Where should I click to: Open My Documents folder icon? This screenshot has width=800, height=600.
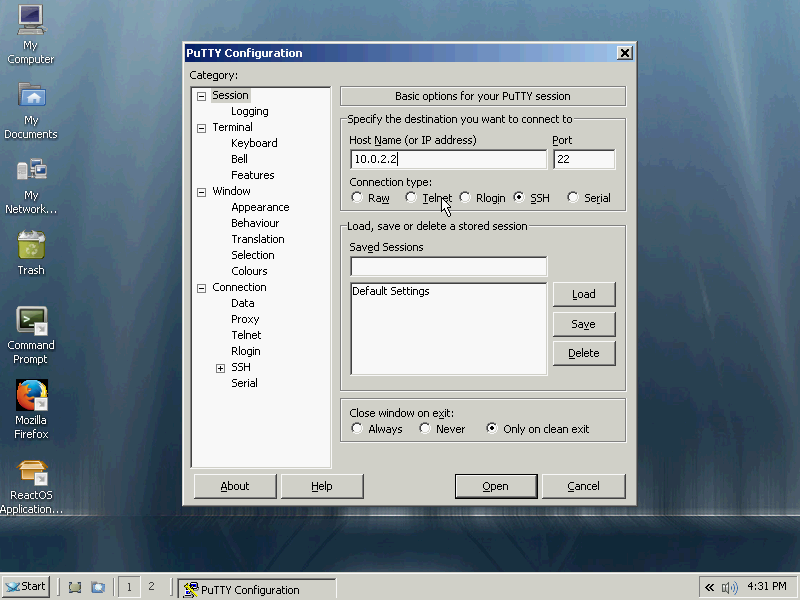tap(31, 96)
